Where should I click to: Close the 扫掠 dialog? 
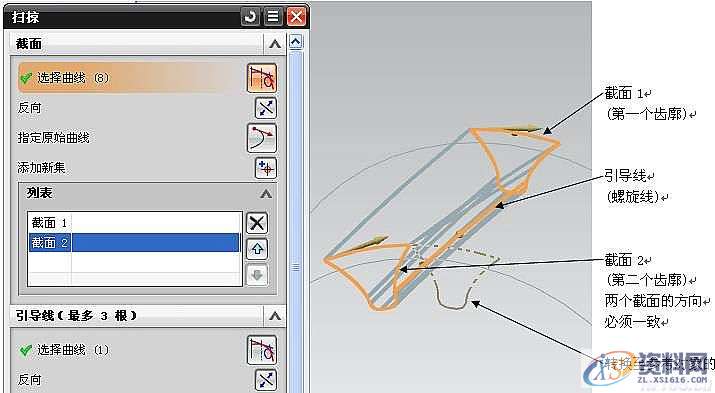(x=296, y=17)
